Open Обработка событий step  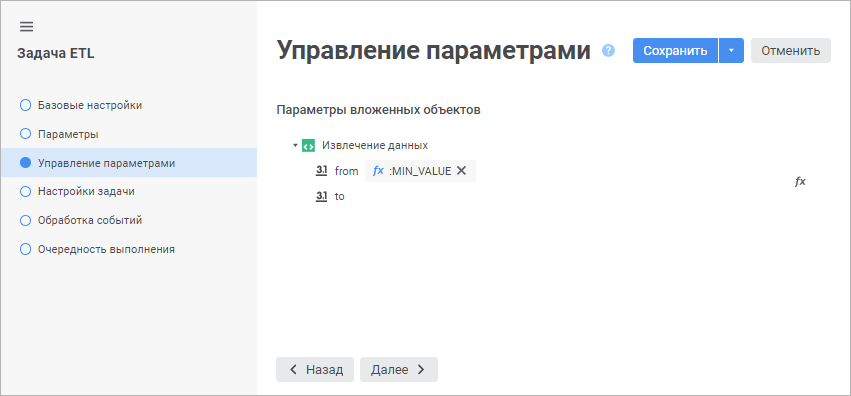pos(129,220)
